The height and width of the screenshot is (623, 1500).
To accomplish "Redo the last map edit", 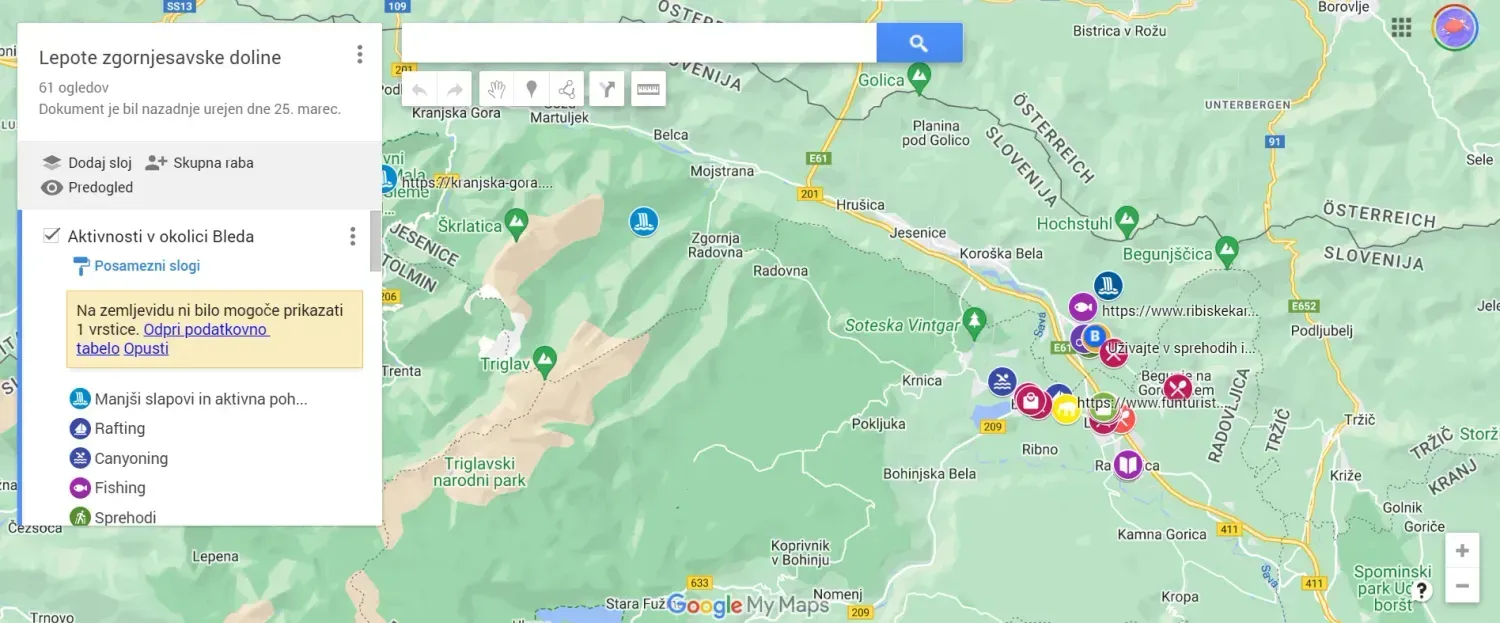I will [454, 90].
